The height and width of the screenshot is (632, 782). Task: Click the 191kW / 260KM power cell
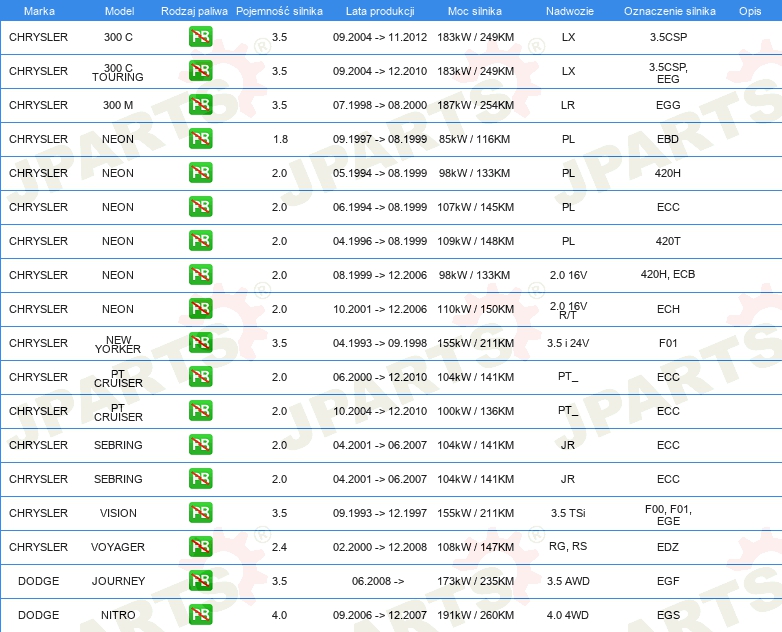475,615
